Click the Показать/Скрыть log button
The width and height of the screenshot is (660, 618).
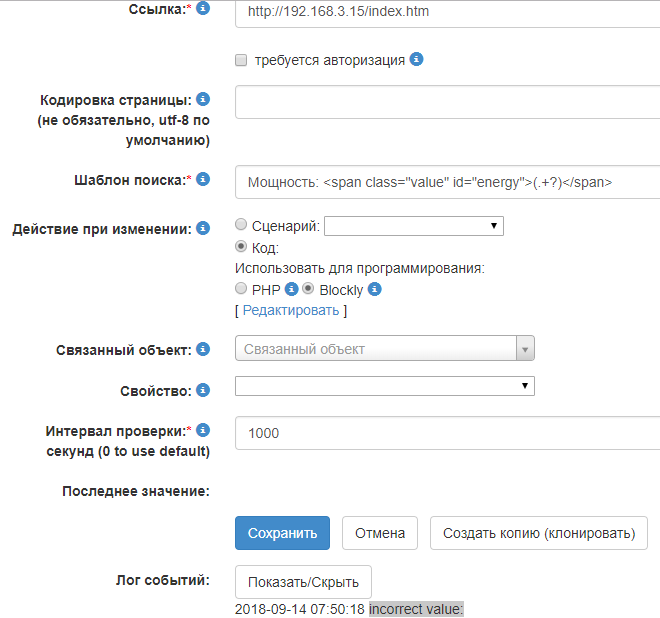[x=303, y=582]
